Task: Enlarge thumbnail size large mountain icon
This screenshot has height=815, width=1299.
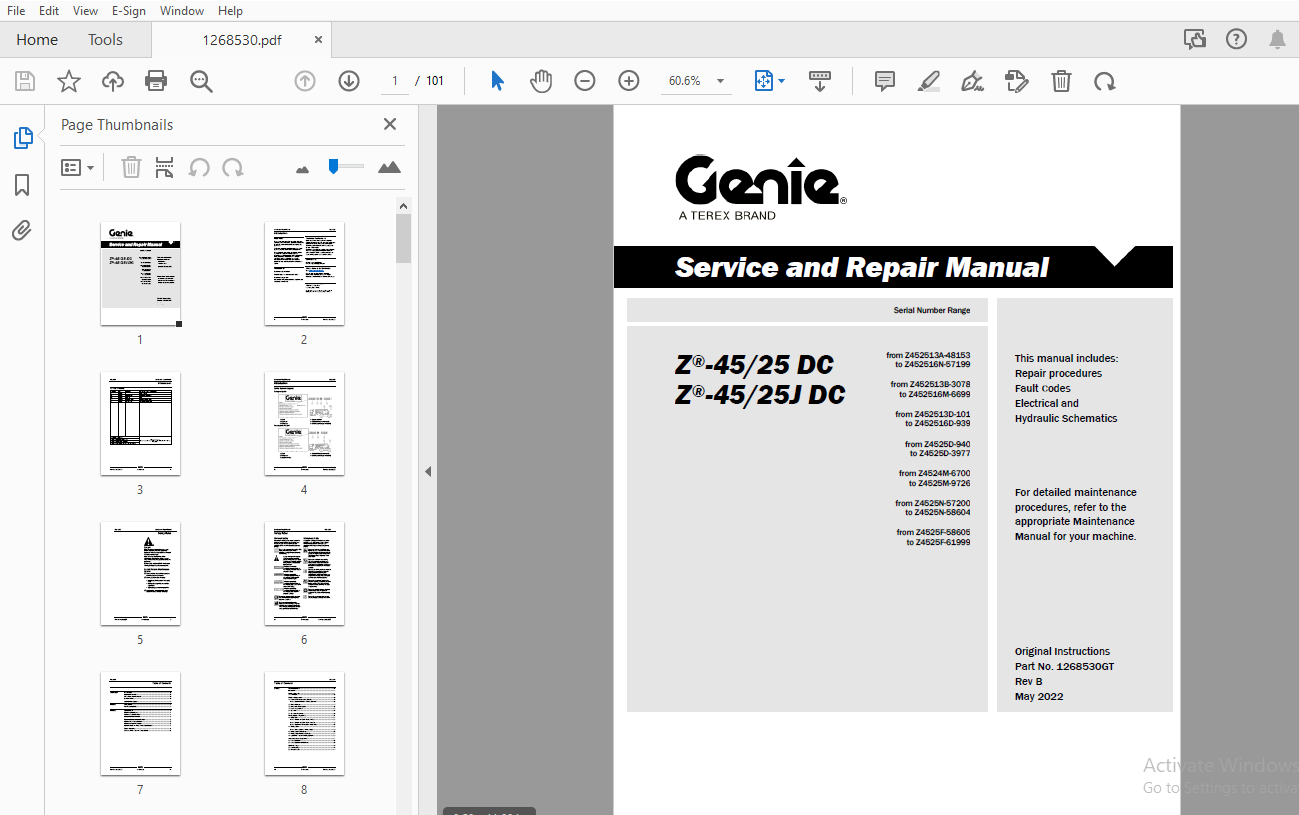Action: (x=389, y=167)
